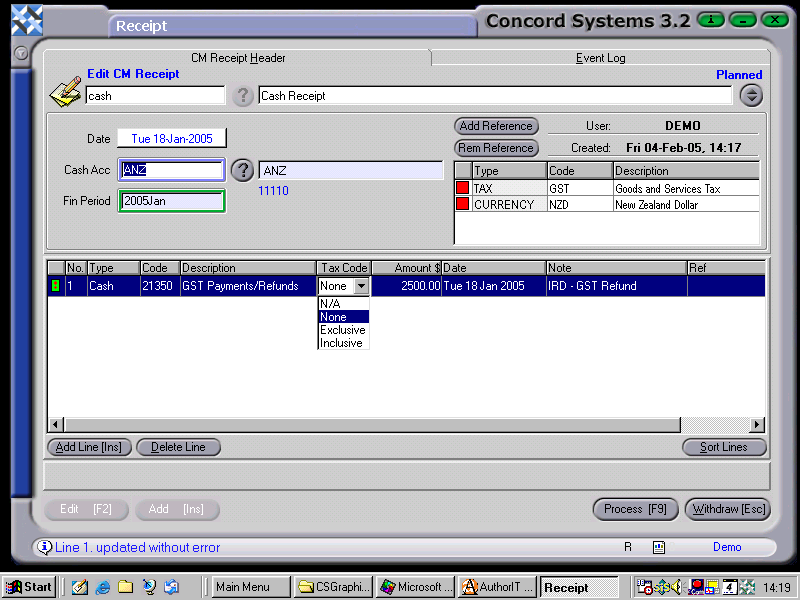
Task: Click the green info icon in Concord title bar
Action: tap(710, 20)
